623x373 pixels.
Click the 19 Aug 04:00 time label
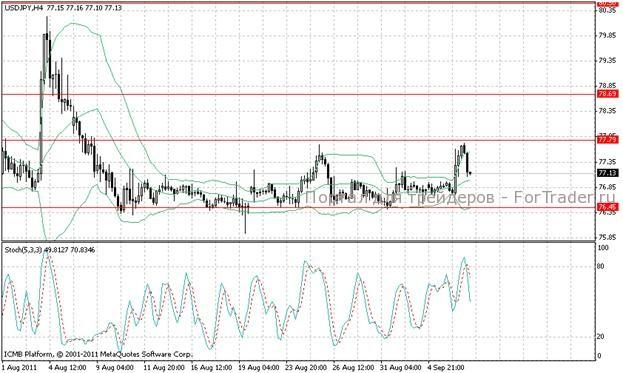tap(259, 367)
